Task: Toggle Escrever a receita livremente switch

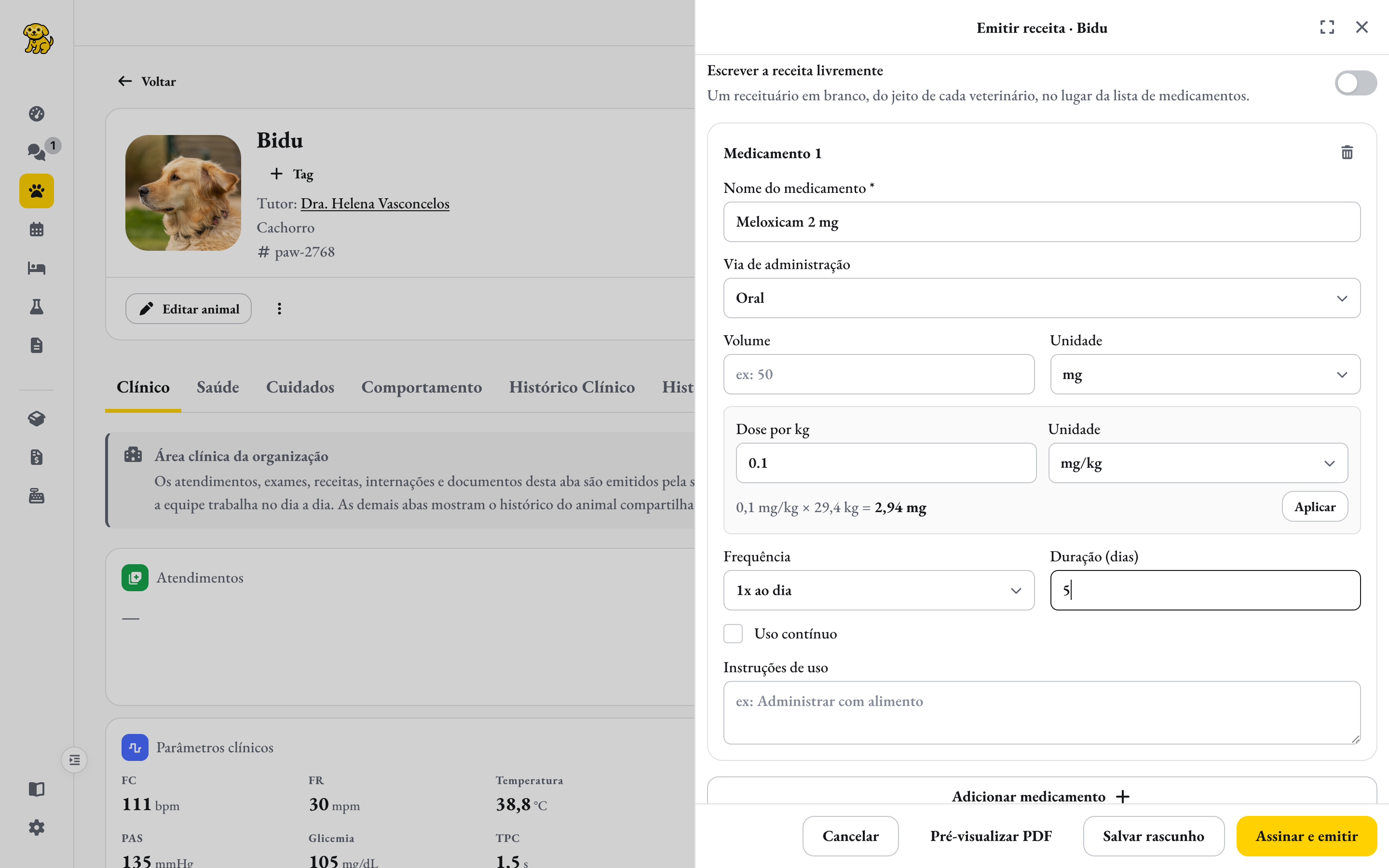Action: pos(1356,83)
